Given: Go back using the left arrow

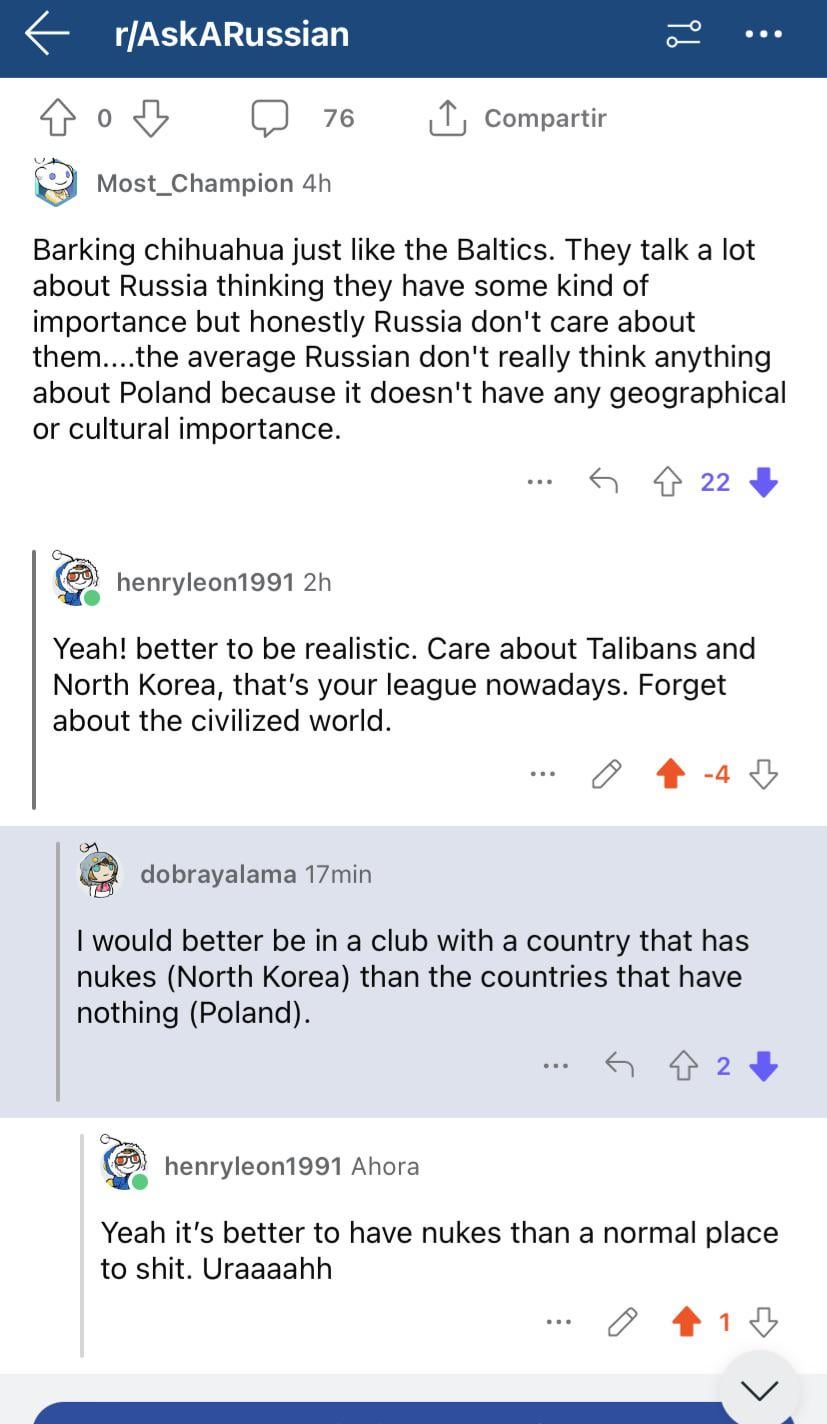Looking at the screenshot, I should pos(47,33).
